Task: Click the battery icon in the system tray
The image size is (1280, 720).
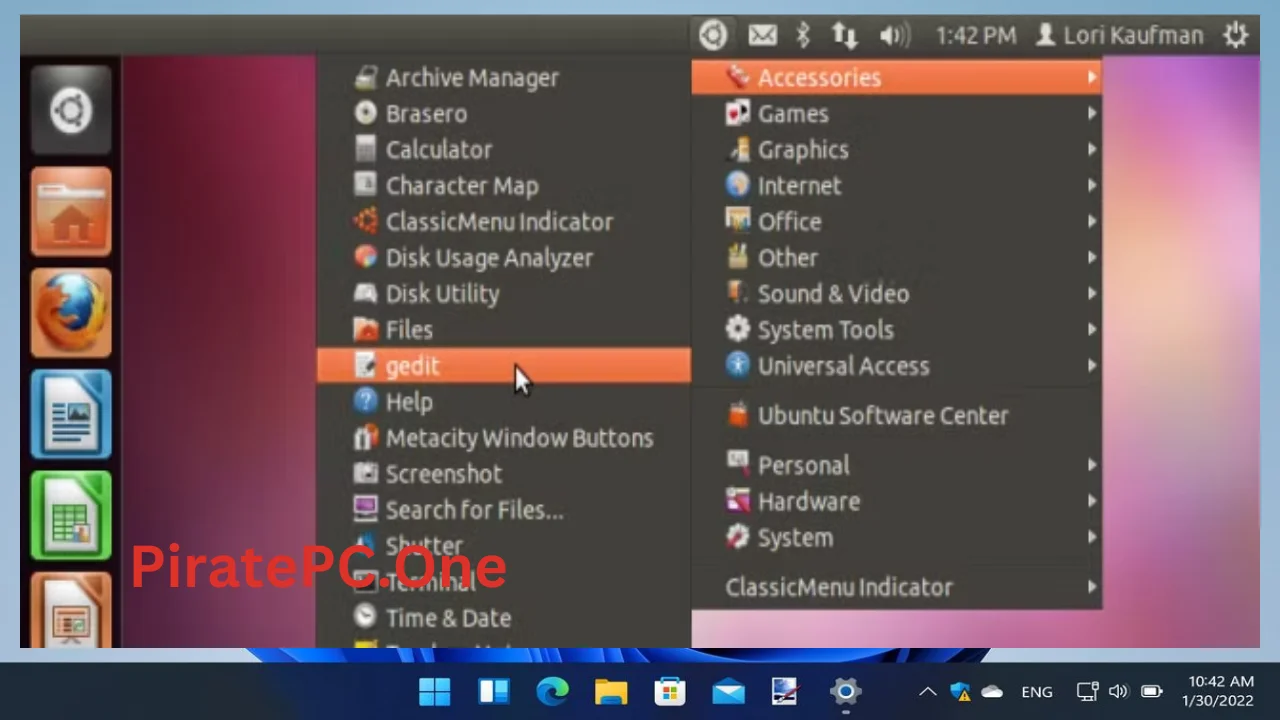Action: pos(1151,692)
